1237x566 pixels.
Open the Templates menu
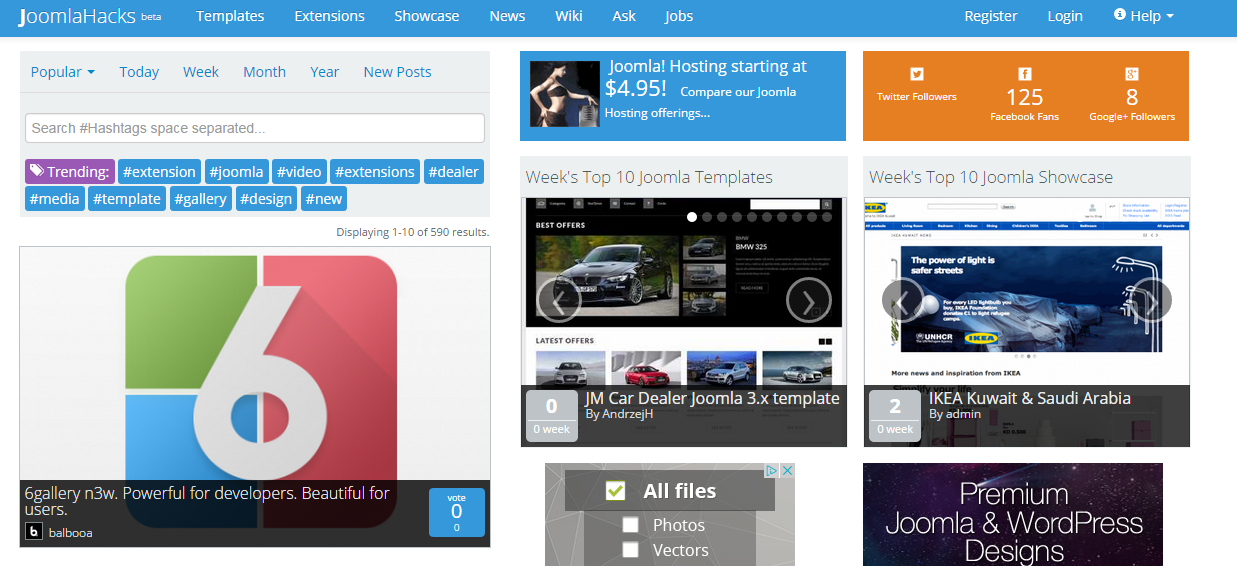pyautogui.click(x=230, y=16)
